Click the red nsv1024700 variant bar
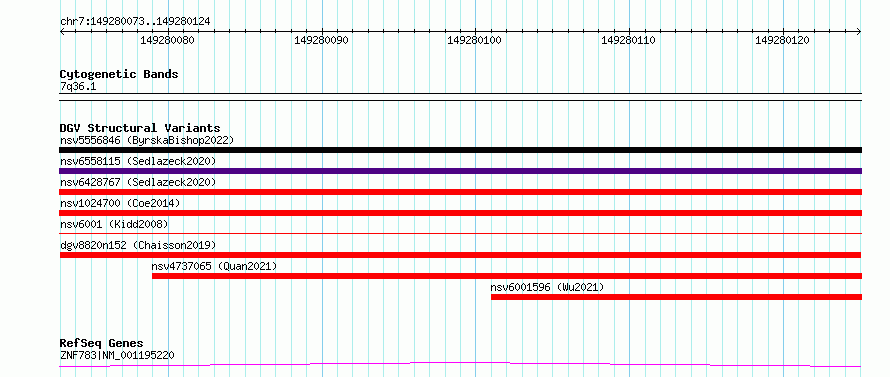Viewport: 890px width, 377px height. [x=460, y=213]
